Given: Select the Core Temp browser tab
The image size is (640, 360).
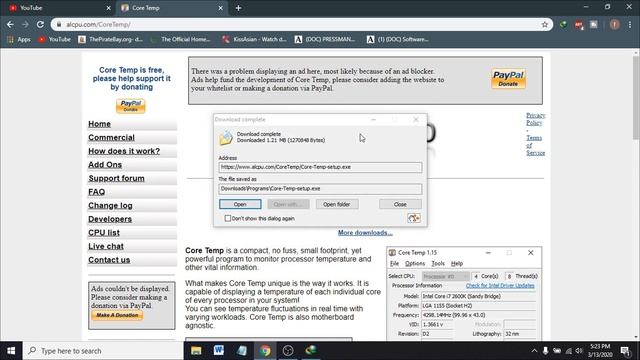Looking at the screenshot, I should [171, 8].
